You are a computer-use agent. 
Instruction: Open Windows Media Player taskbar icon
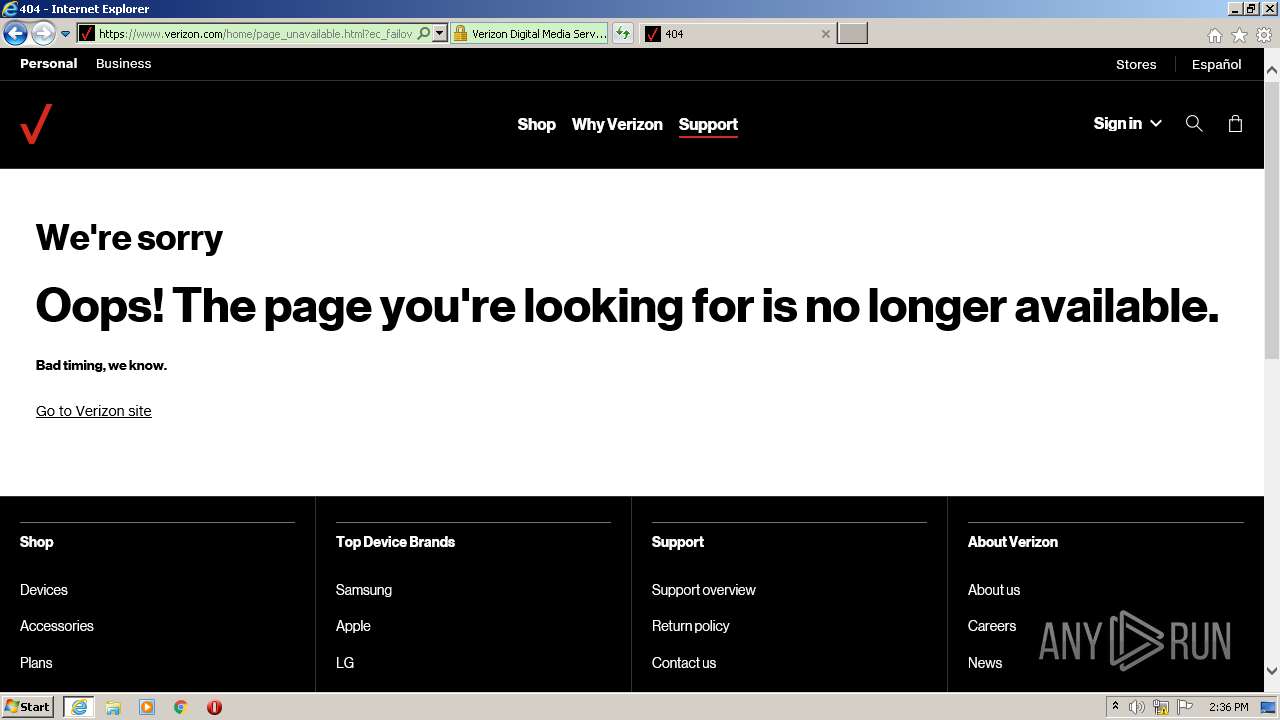pos(147,707)
